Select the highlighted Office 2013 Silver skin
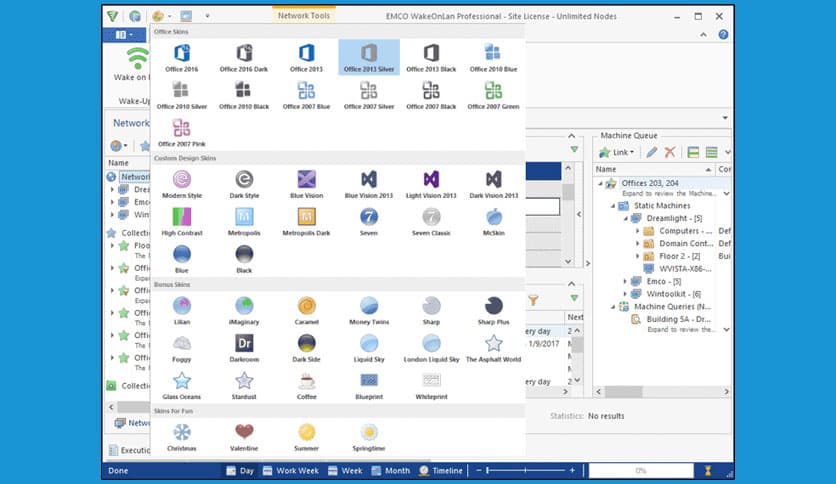 (368, 58)
